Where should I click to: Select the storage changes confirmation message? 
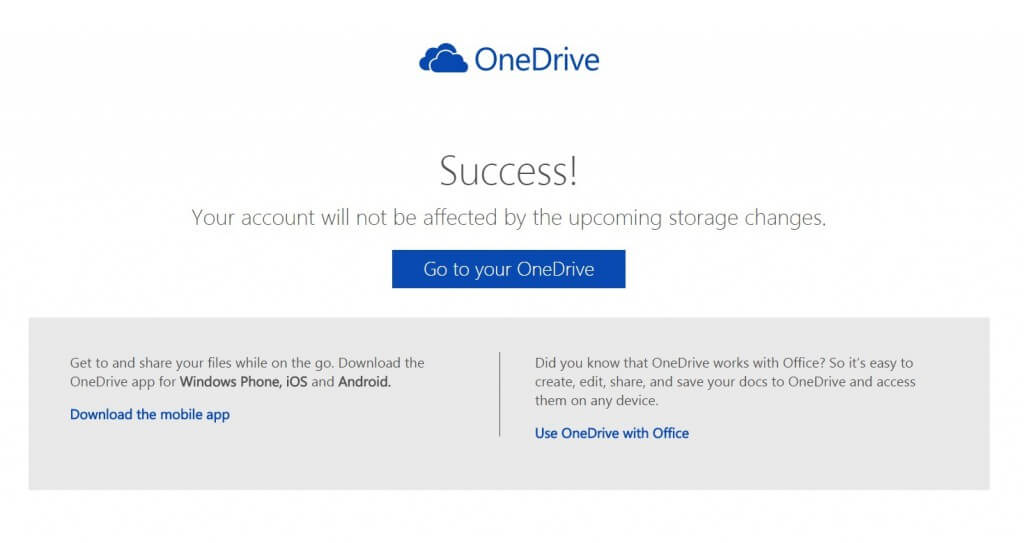(508, 218)
